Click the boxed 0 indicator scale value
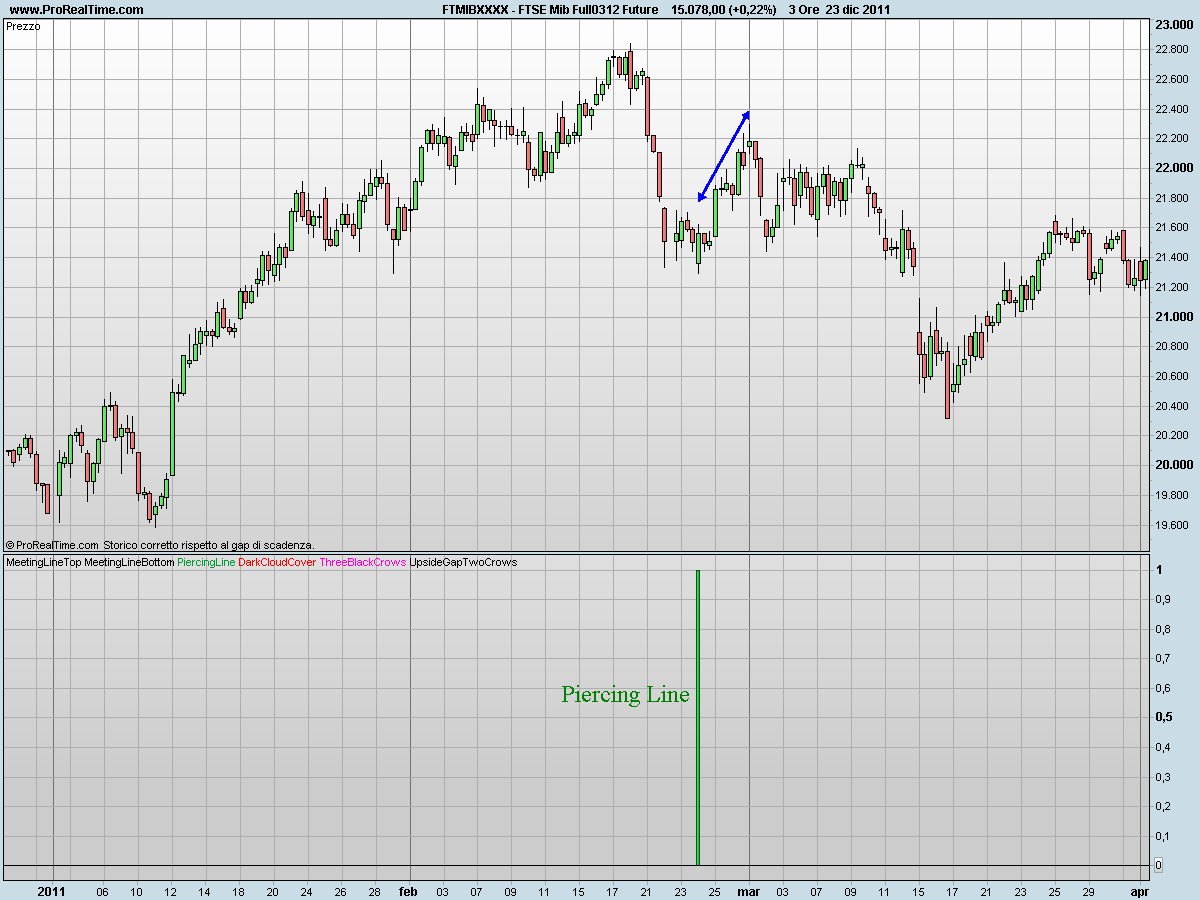 [1158, 865]
